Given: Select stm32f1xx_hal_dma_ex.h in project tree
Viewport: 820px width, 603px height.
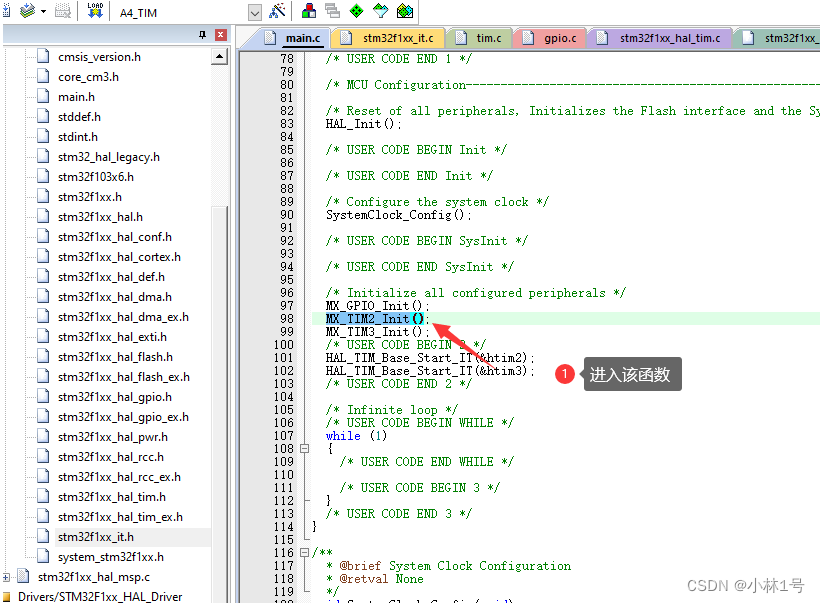Looking at the screenshot, I should (x=123, y=317).
